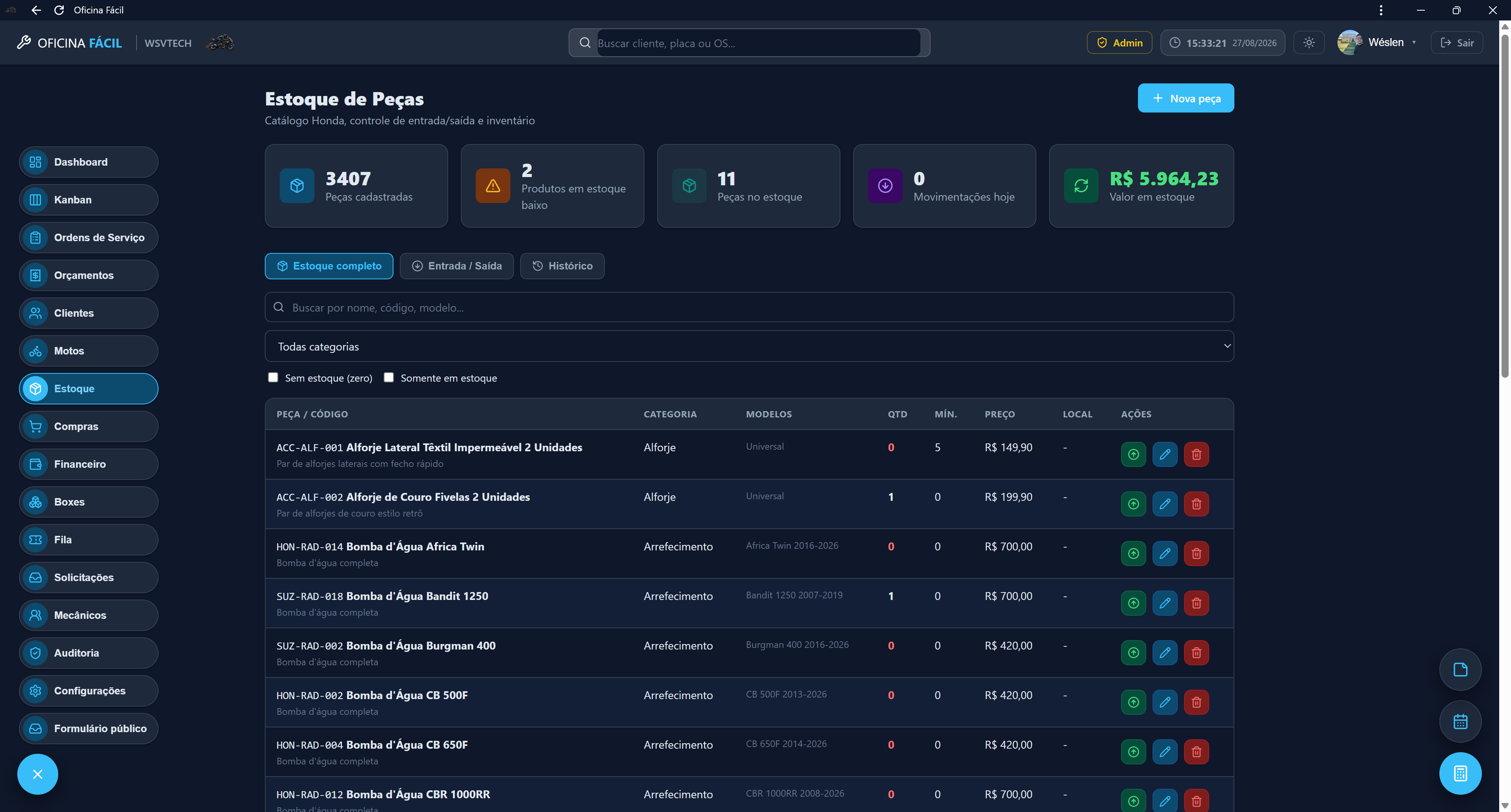The width and height of the screenshot is (1511, 812).
Task: Open Ordens de Serviço in the sidebar
Action: 89,238
